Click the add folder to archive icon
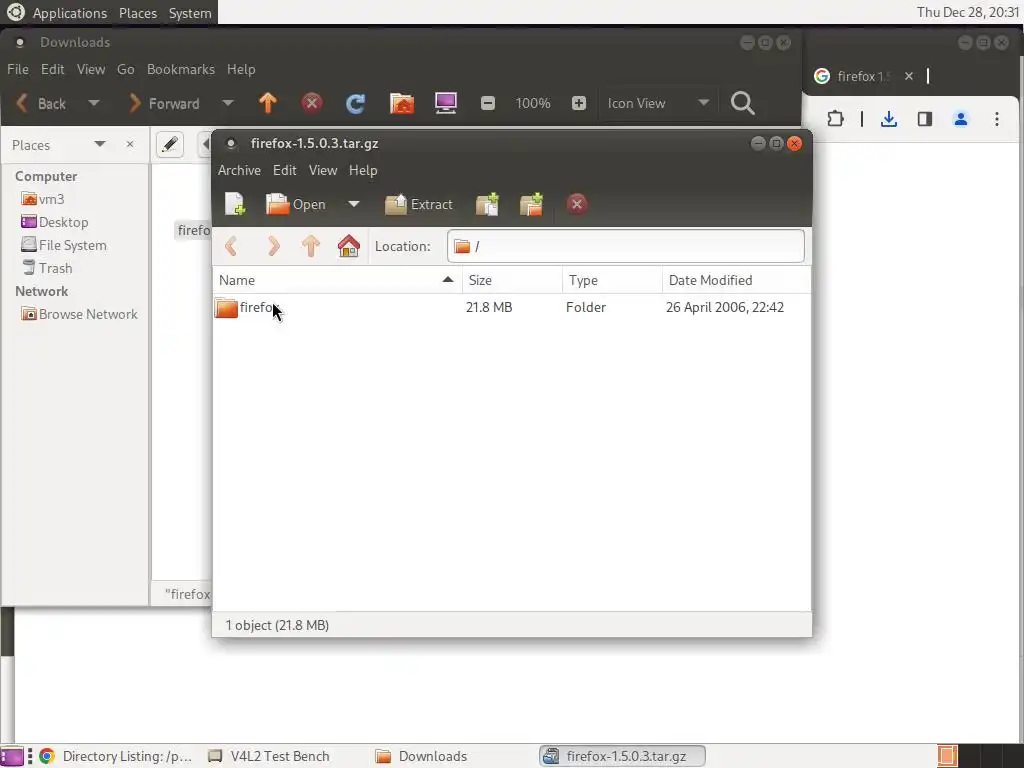 (x=532, y=204)
